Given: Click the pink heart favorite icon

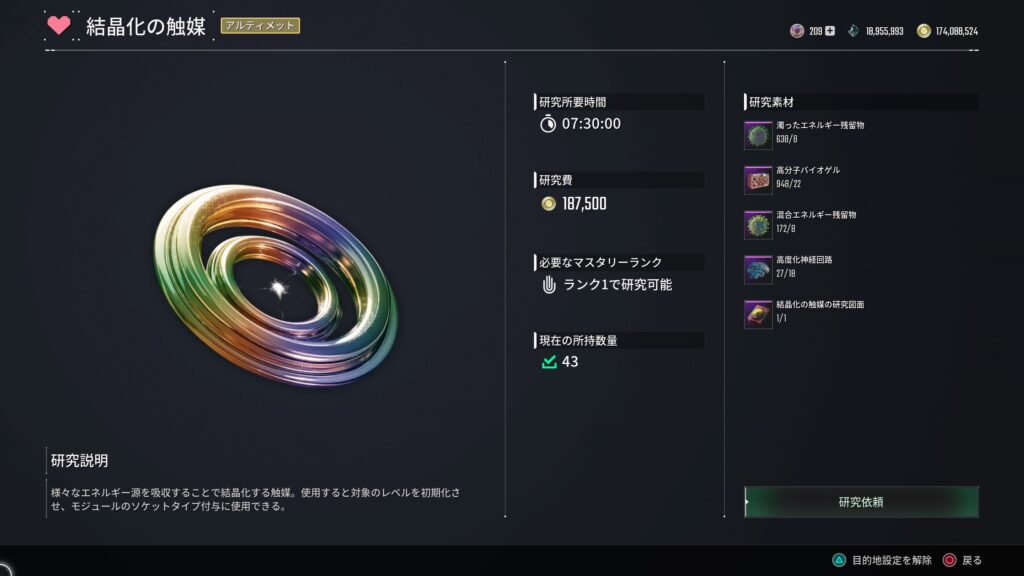Looking at the screenshot, I should coord(59,25).
